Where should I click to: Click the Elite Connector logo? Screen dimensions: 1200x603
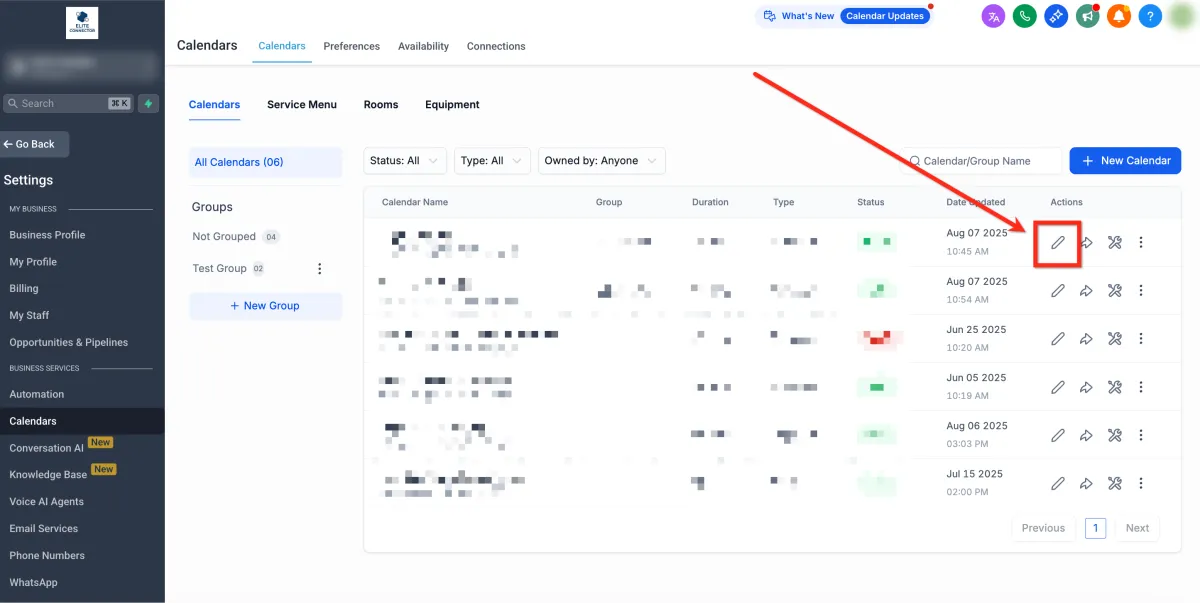82,23
